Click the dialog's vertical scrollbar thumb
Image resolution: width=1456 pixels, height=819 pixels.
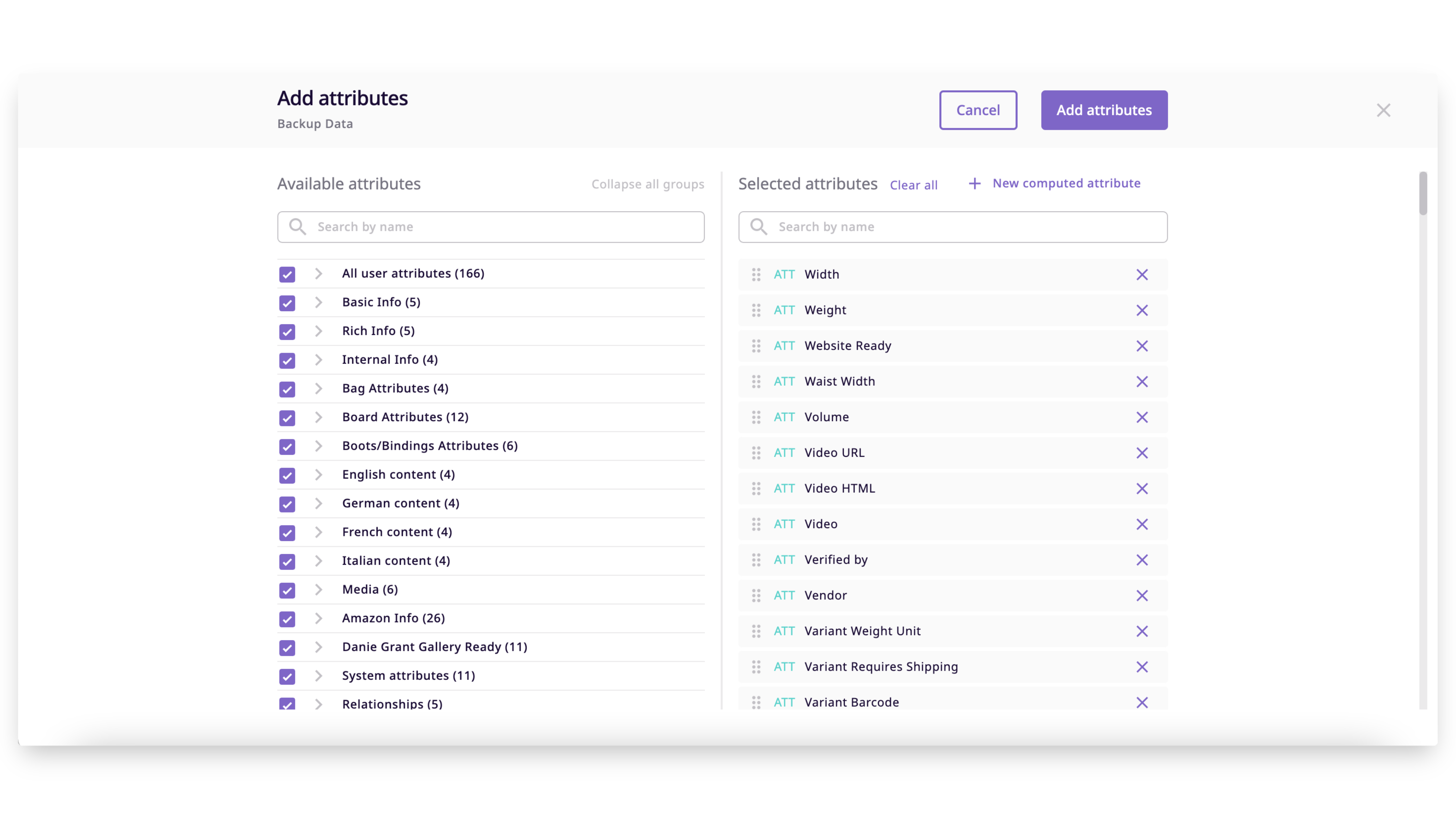click(x=1423, y=194)
